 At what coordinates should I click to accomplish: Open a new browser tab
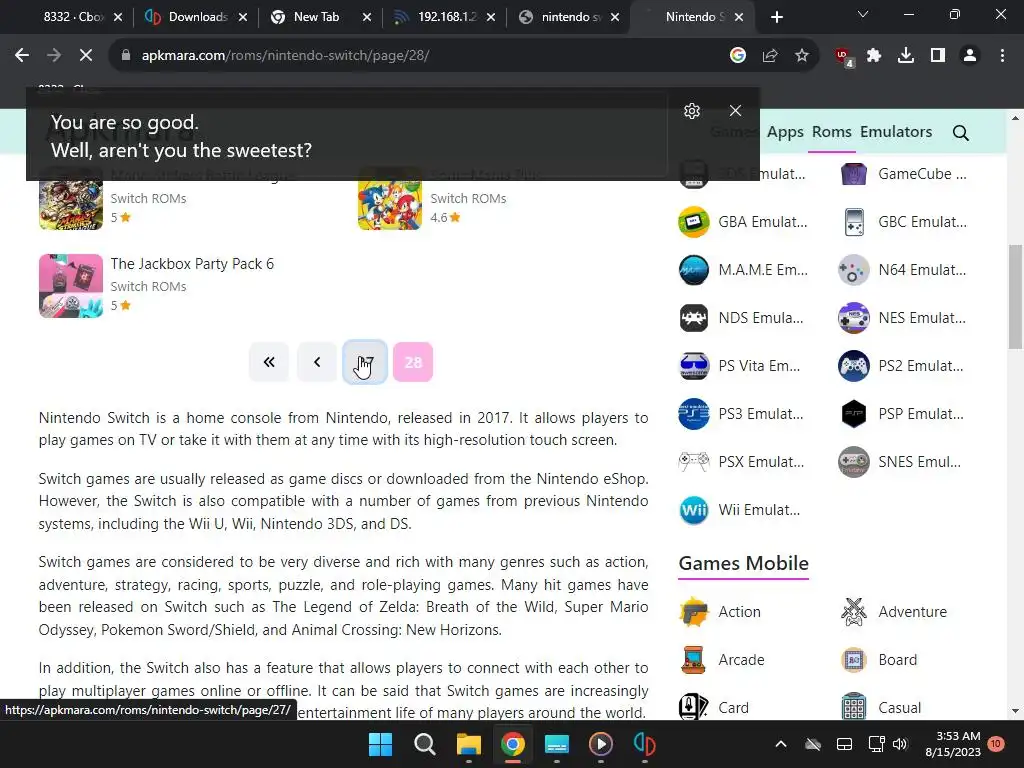pyautogui.click(x=776, y=18)
